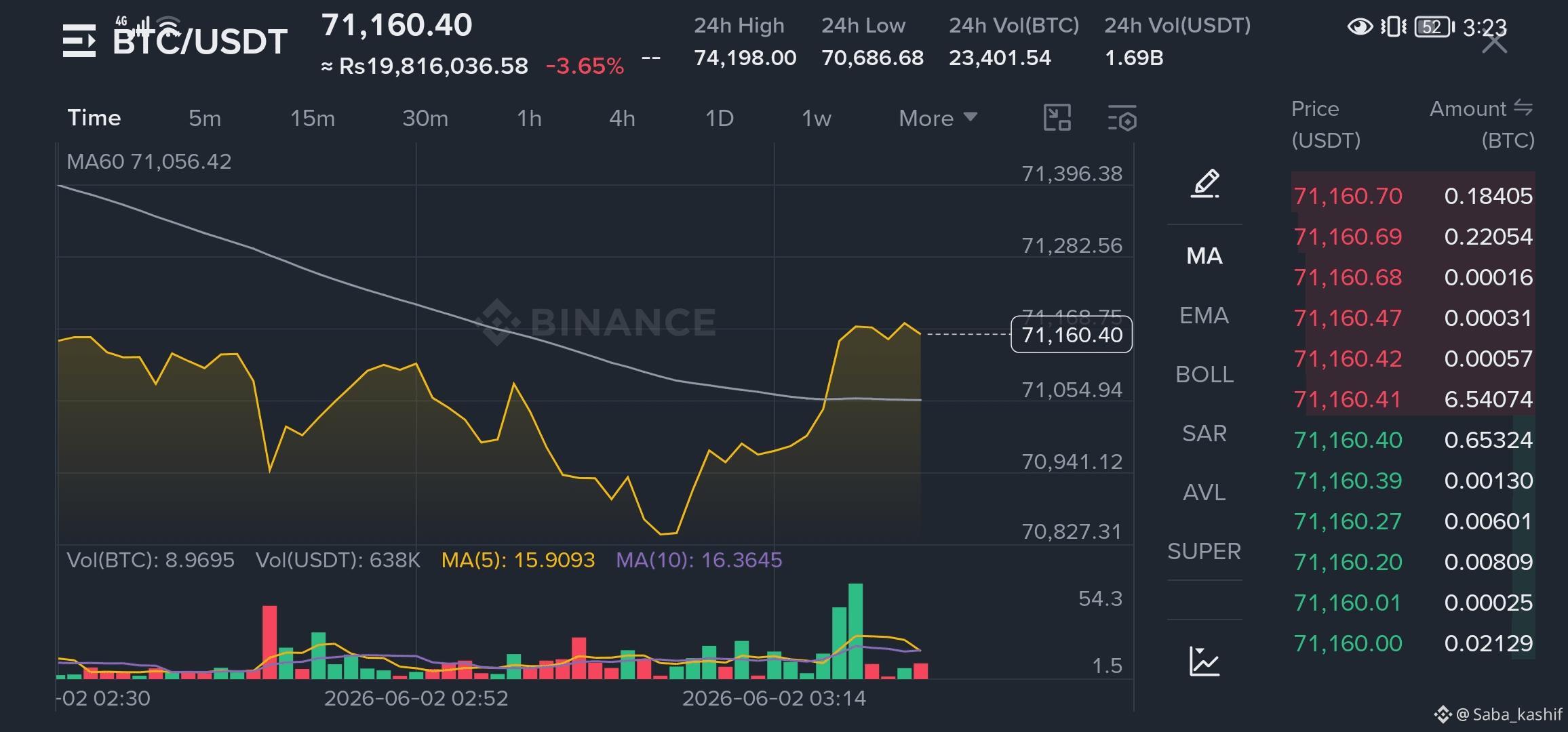Click the 2026-06-02 02:52 time axis label

pos(416,699)
